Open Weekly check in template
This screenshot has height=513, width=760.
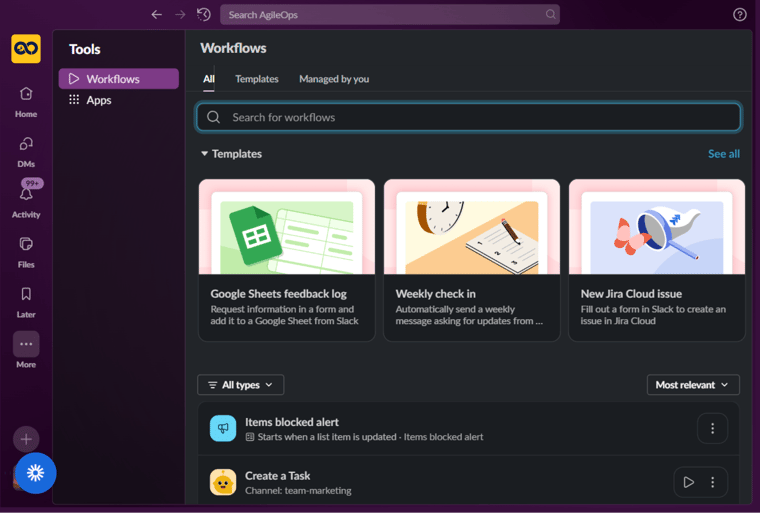tap(472, 260)
